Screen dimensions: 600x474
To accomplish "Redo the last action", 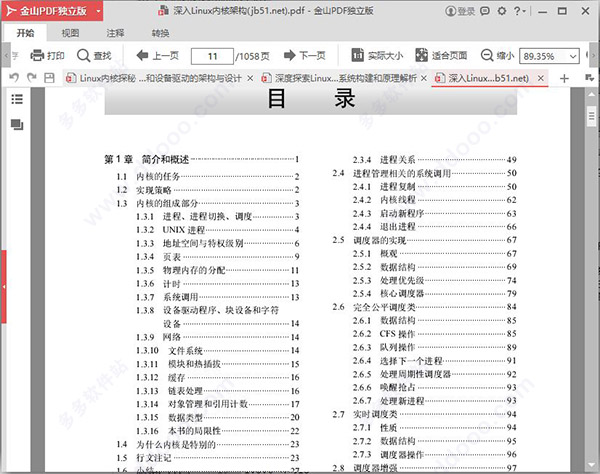I will pos(32,78).
